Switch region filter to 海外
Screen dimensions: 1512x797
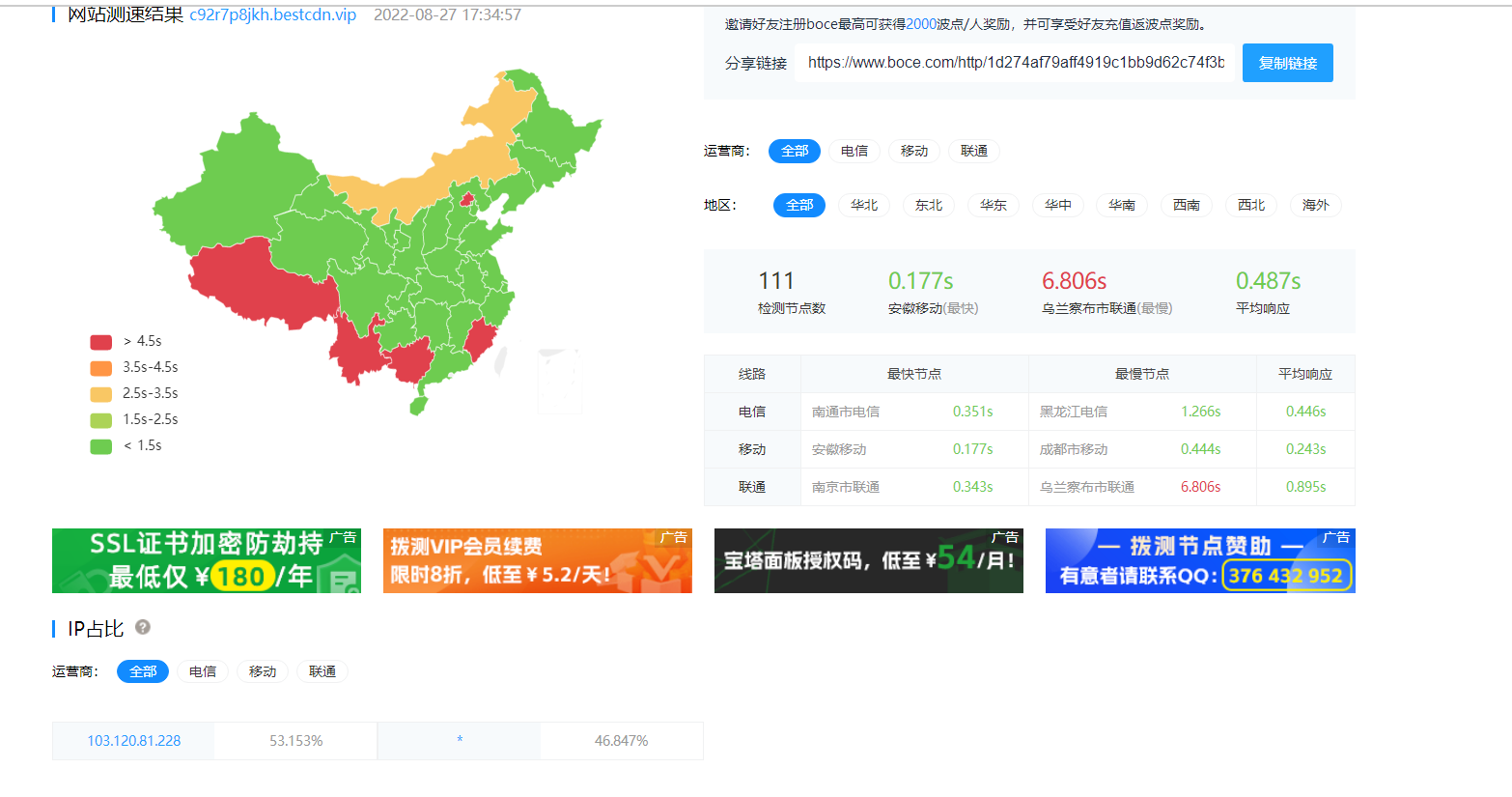1315,206
